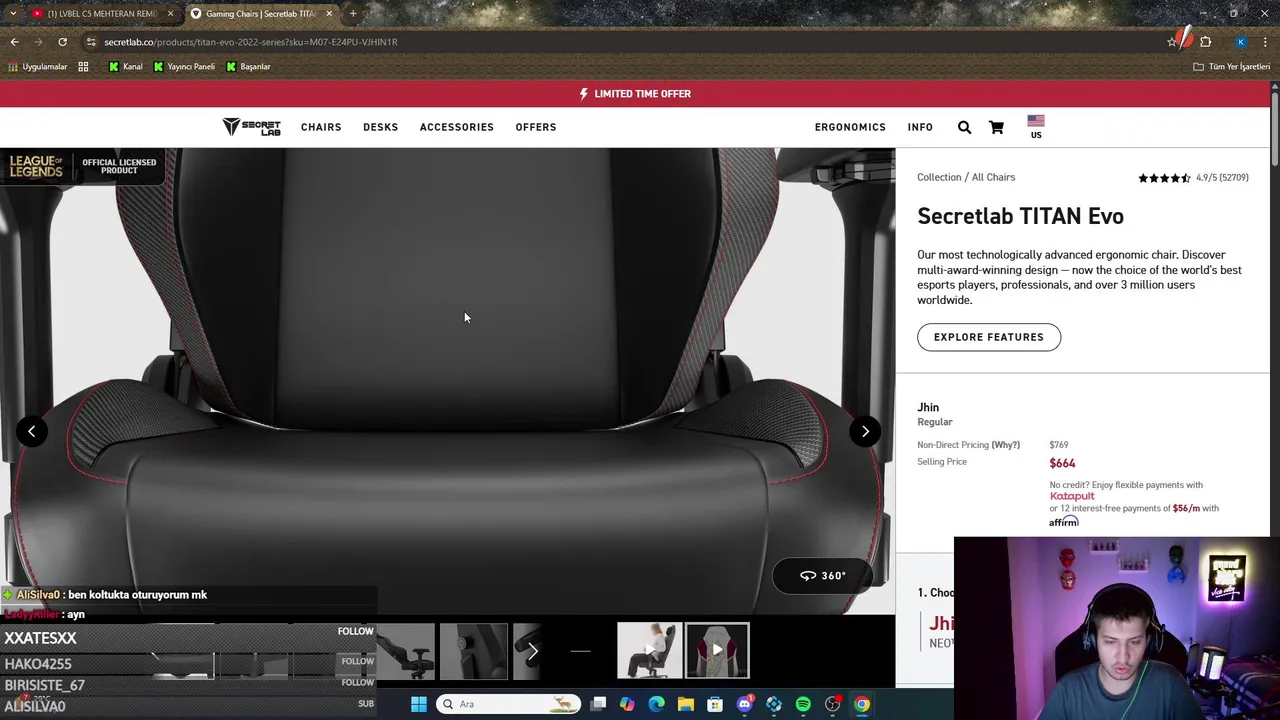The image size is (1280, 720).
Task: Open the US region flag selector
Action: tap(1036, 127)
